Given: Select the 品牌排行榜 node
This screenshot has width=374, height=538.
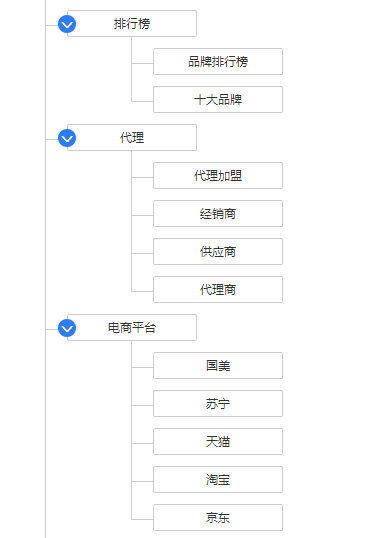Looking at the screenshot, I should pyautogui.click(x=218, y=62).
